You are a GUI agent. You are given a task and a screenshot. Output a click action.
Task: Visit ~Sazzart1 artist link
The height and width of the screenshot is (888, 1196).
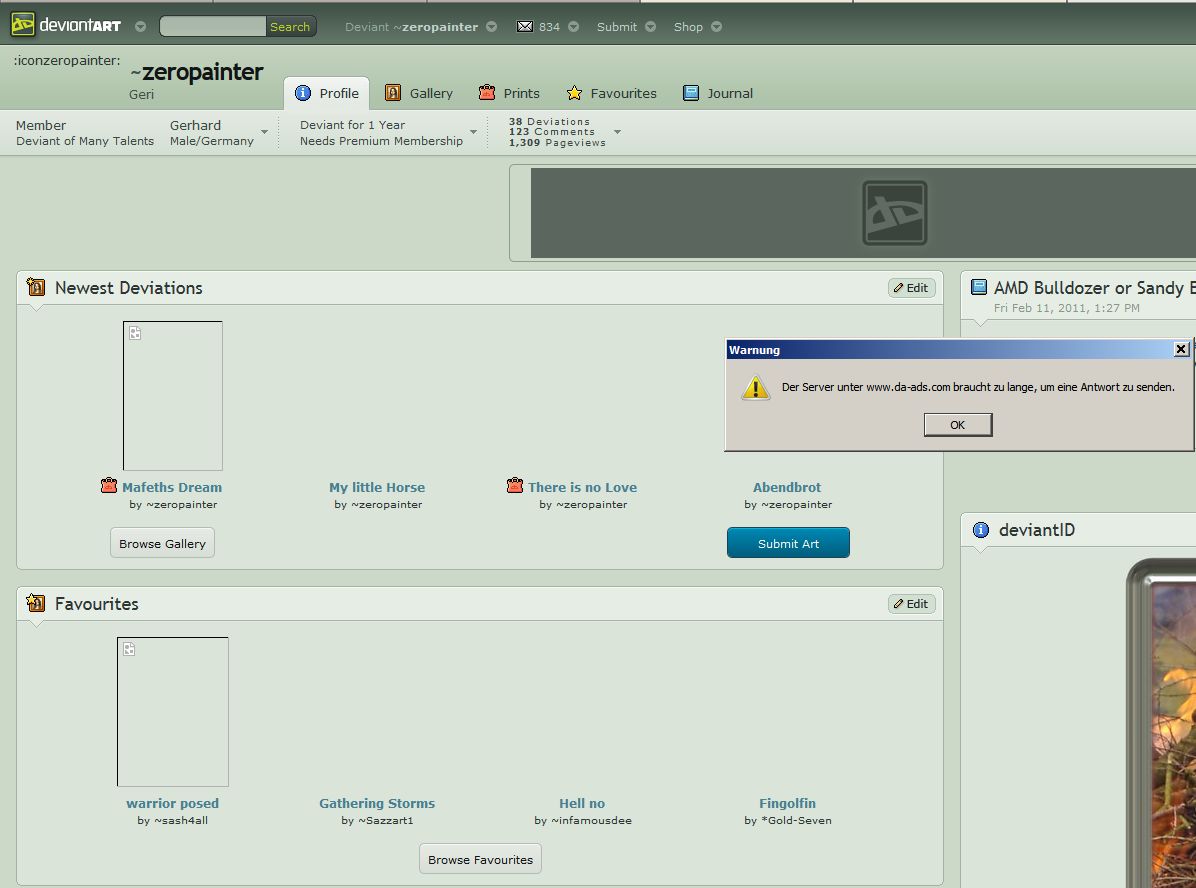(386, 821)
